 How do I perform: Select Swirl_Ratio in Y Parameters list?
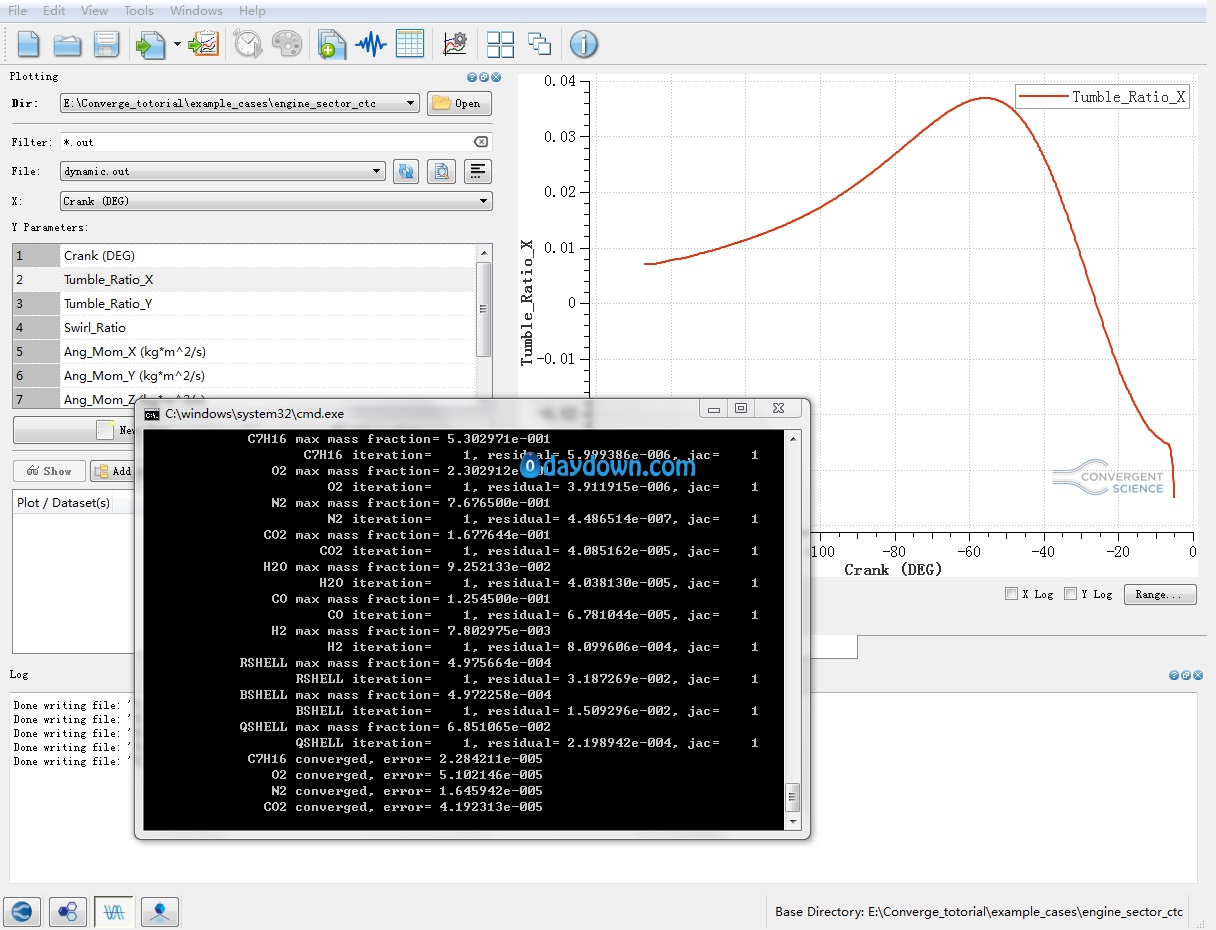pos(95,328)
